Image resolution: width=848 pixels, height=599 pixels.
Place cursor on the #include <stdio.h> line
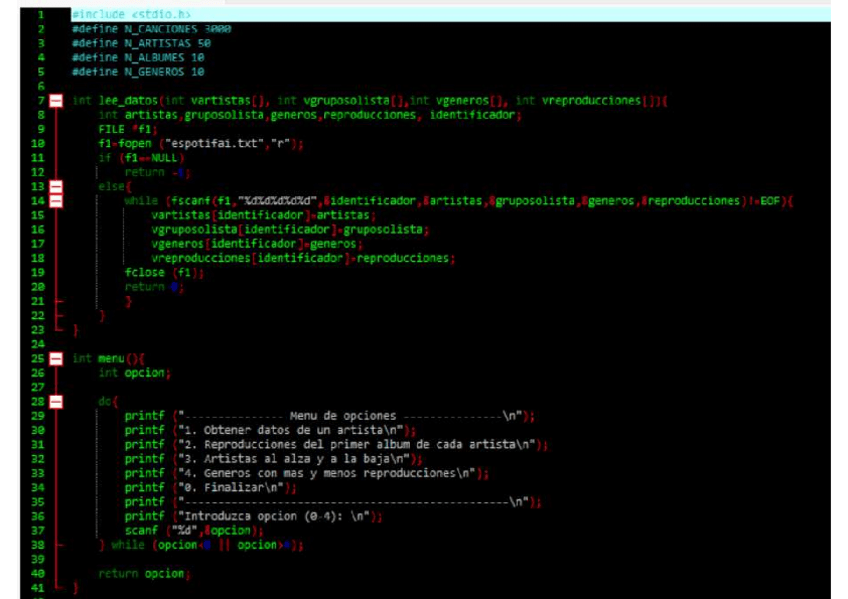[131, 16]
